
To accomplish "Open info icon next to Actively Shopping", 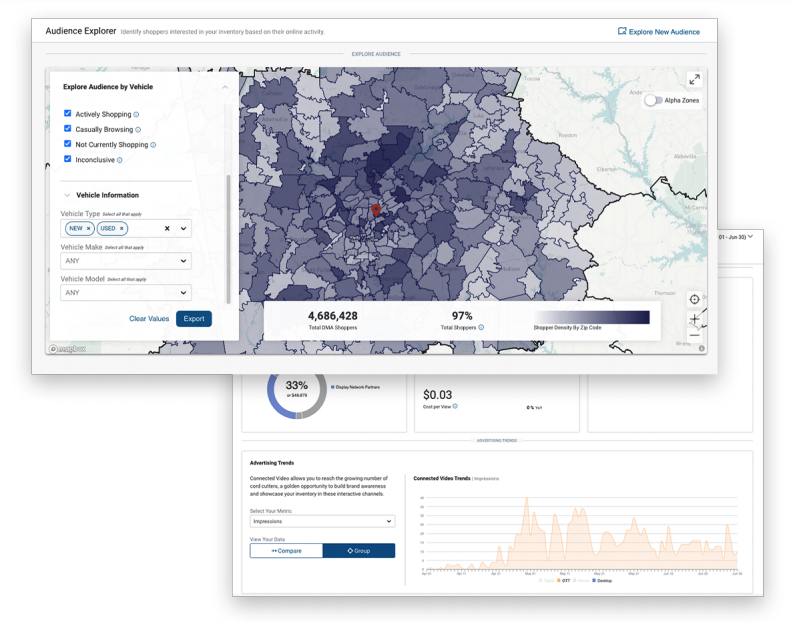I will (136, 115).
